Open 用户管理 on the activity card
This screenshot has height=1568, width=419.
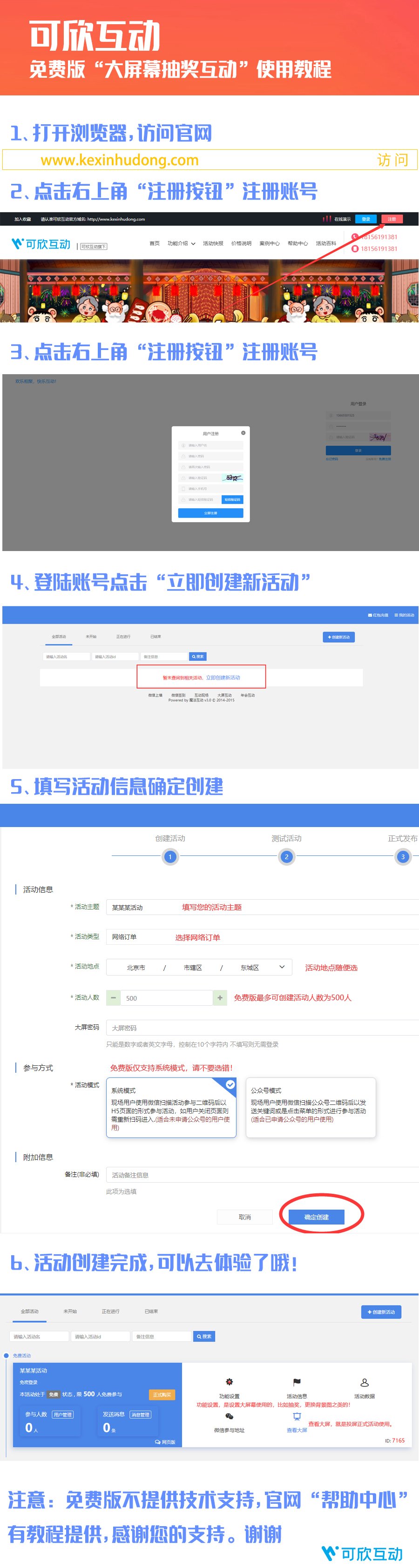[62, 1414]
